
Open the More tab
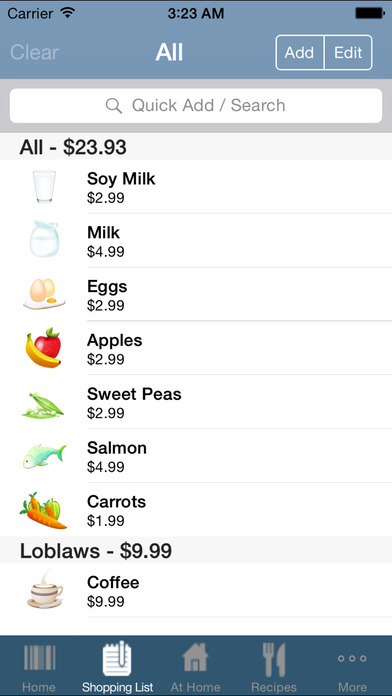coord(352,666)
